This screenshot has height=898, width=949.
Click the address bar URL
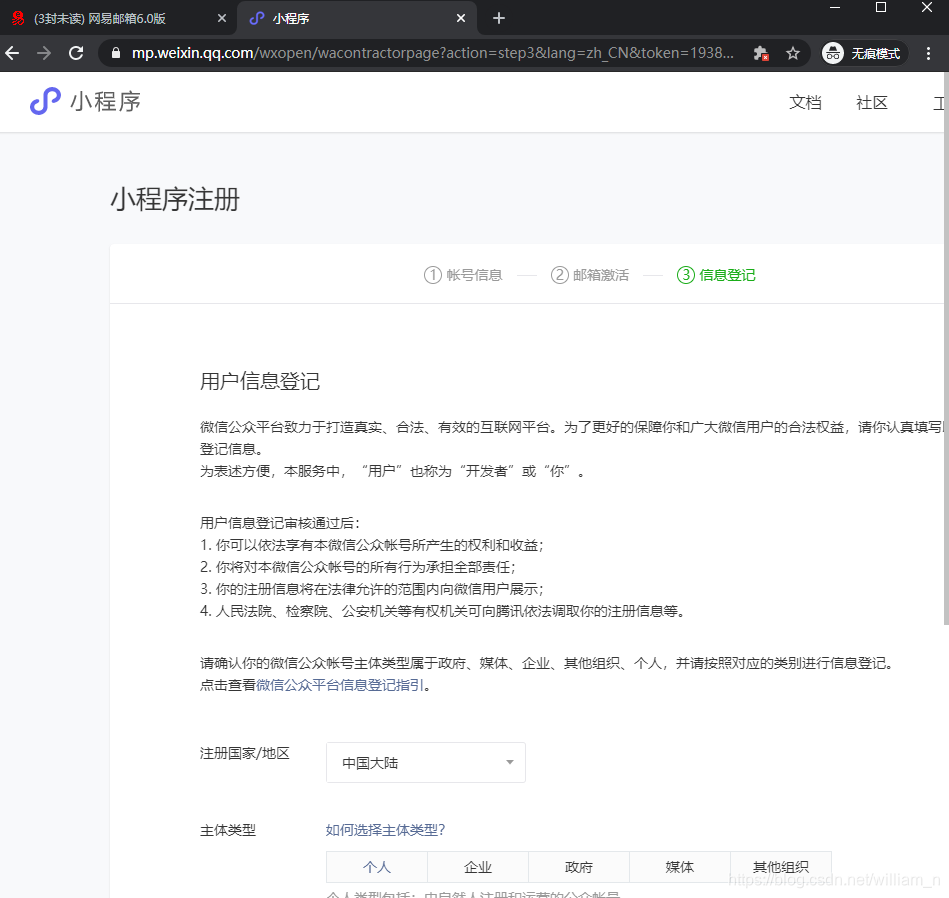pos(432,53)
